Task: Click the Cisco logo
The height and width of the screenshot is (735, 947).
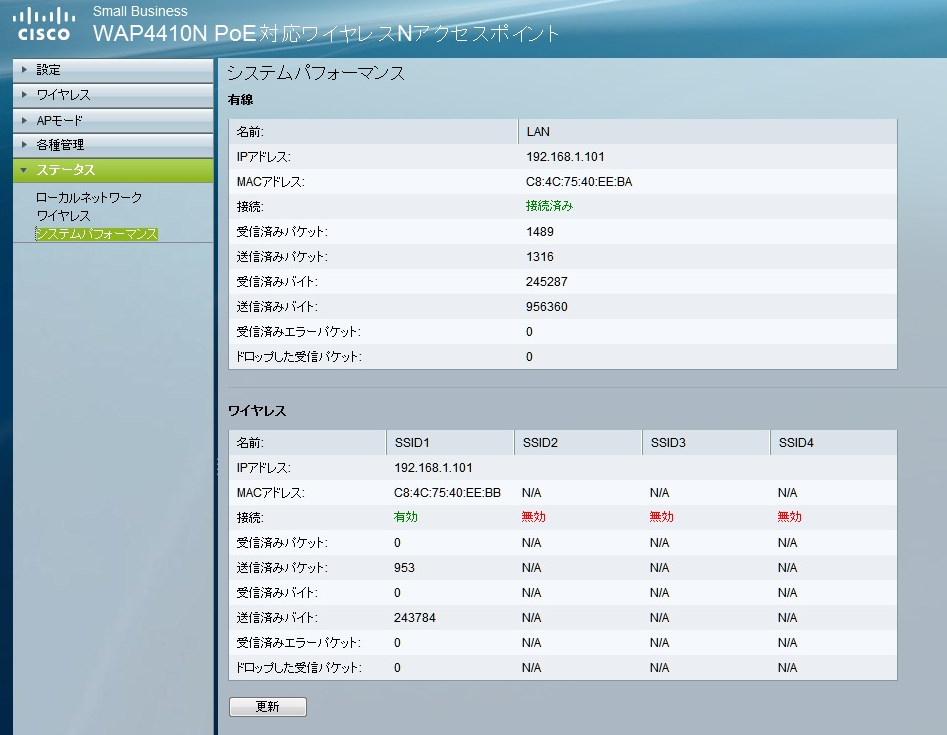Action: (43, 25)
